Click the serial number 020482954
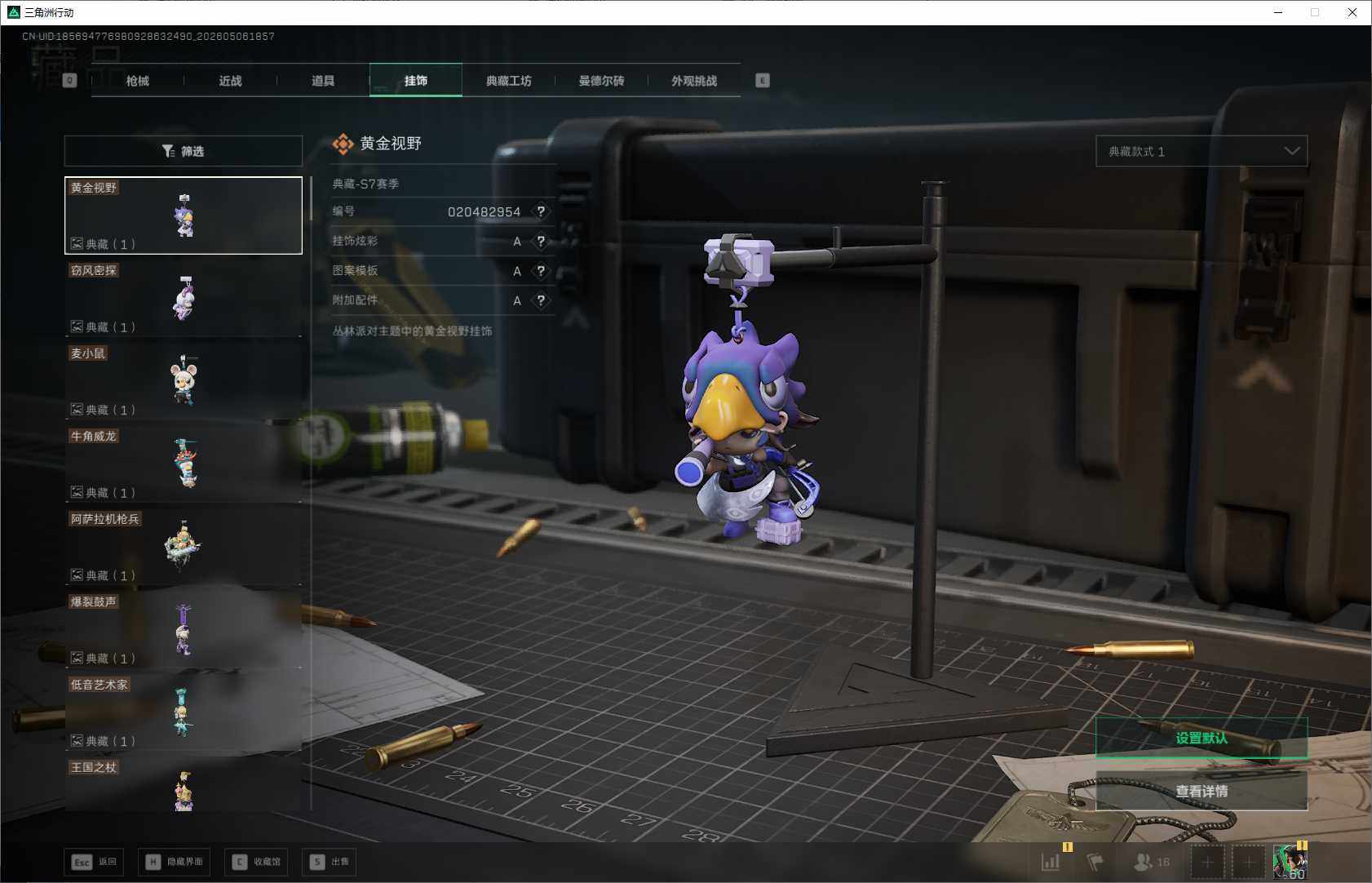Screen dimensions: 1372x883 pos(484,212)
